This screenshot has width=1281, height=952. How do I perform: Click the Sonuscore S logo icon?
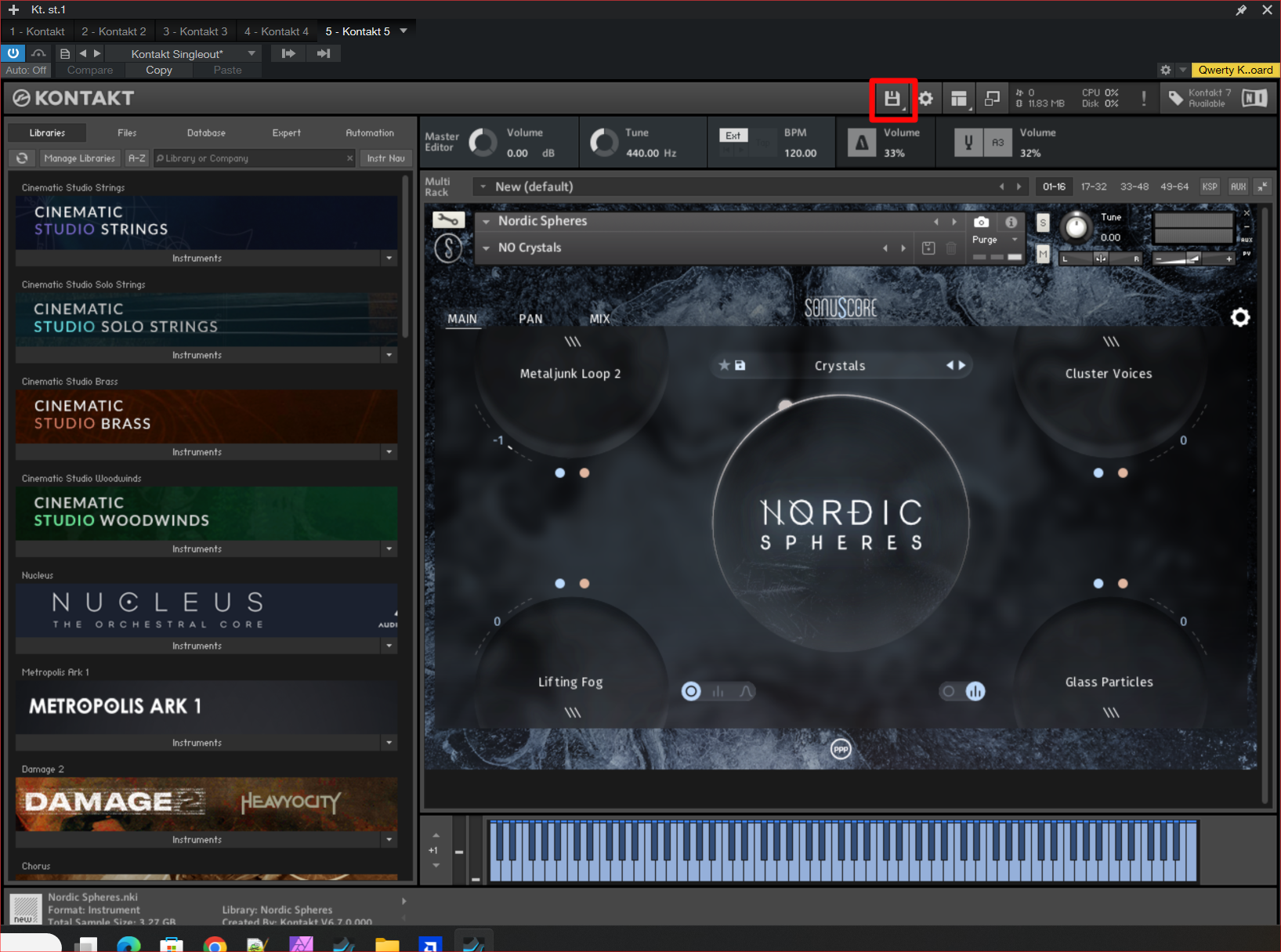[449, 248]
